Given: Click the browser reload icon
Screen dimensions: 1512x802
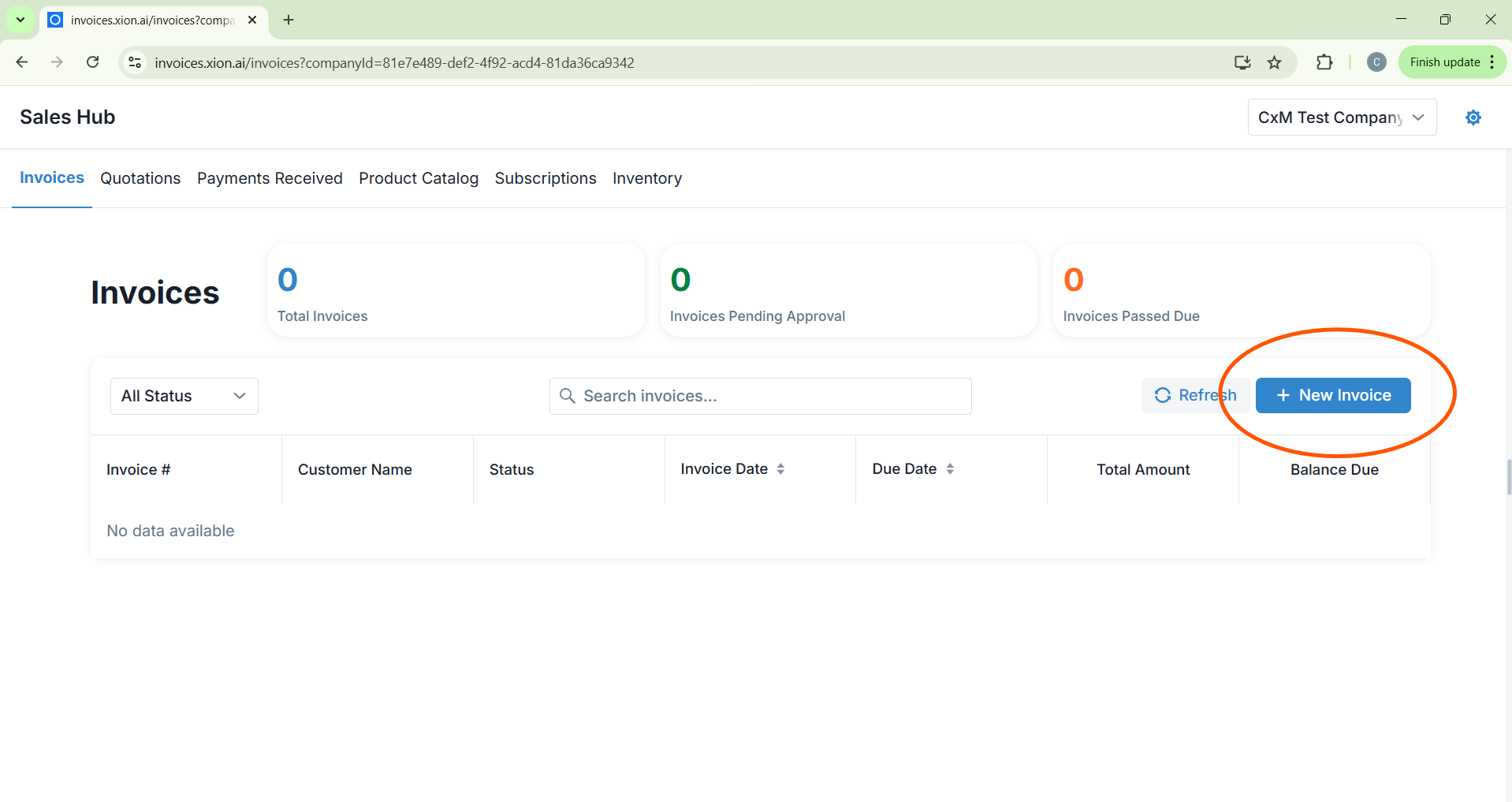Looking at the screenshot, I should tap(93, 62).
